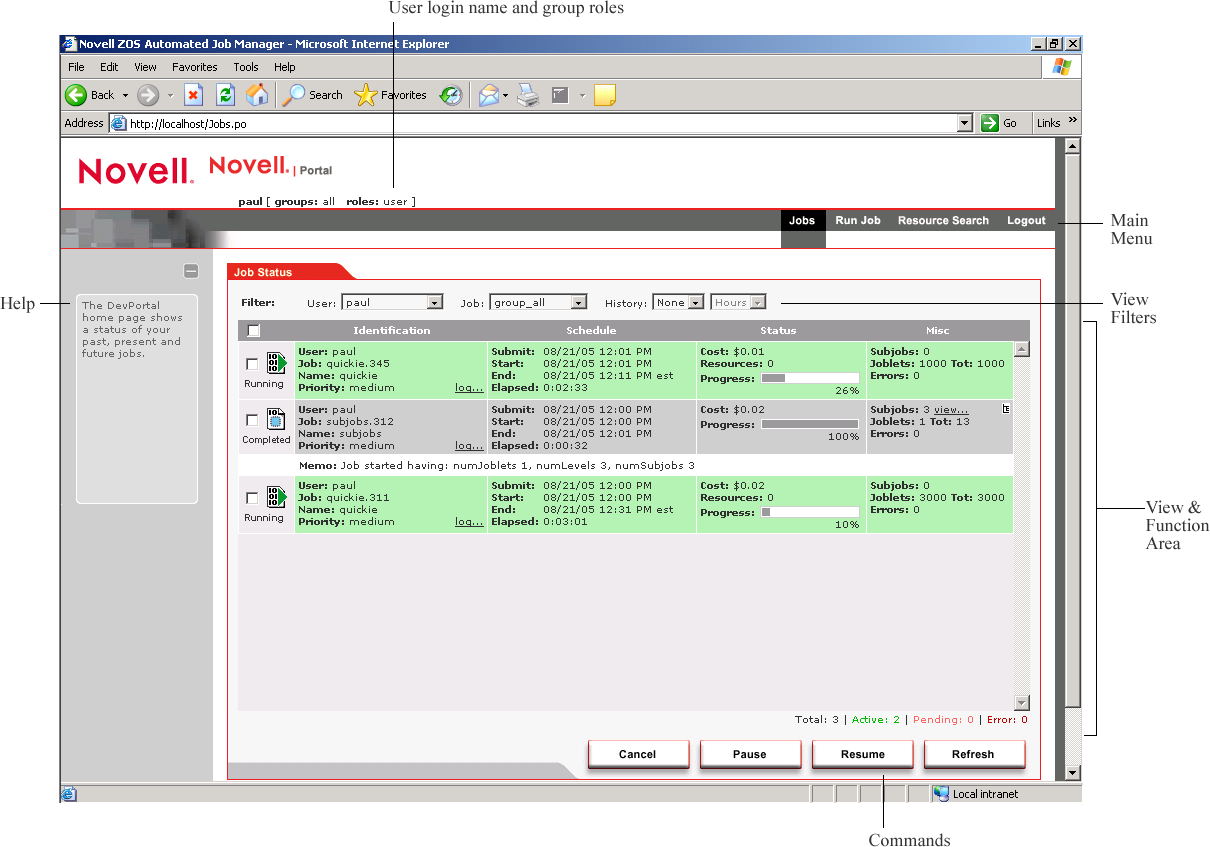
Task: Click the 26% progress bar of quickie.345
Action: coord(810,378)
